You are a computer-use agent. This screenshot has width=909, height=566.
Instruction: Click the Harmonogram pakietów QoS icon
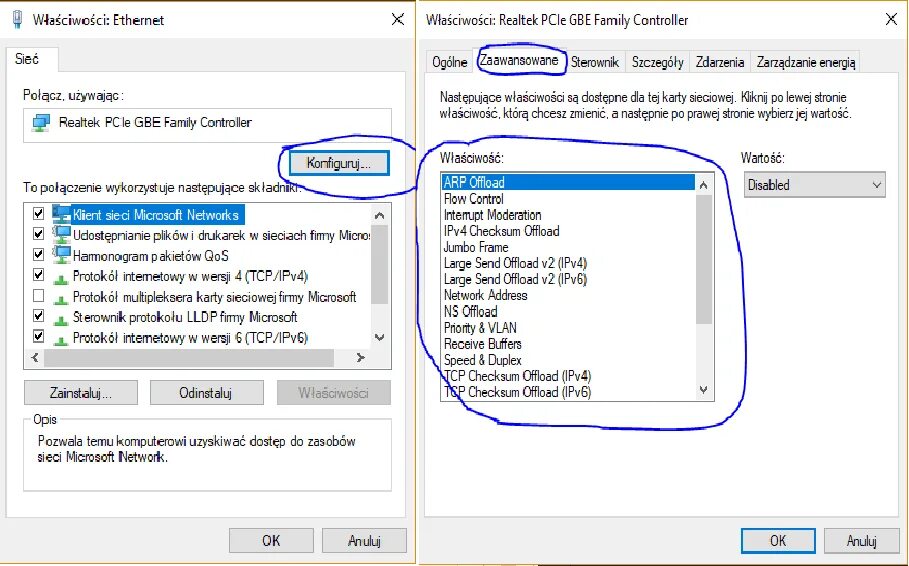coord(61,255)
